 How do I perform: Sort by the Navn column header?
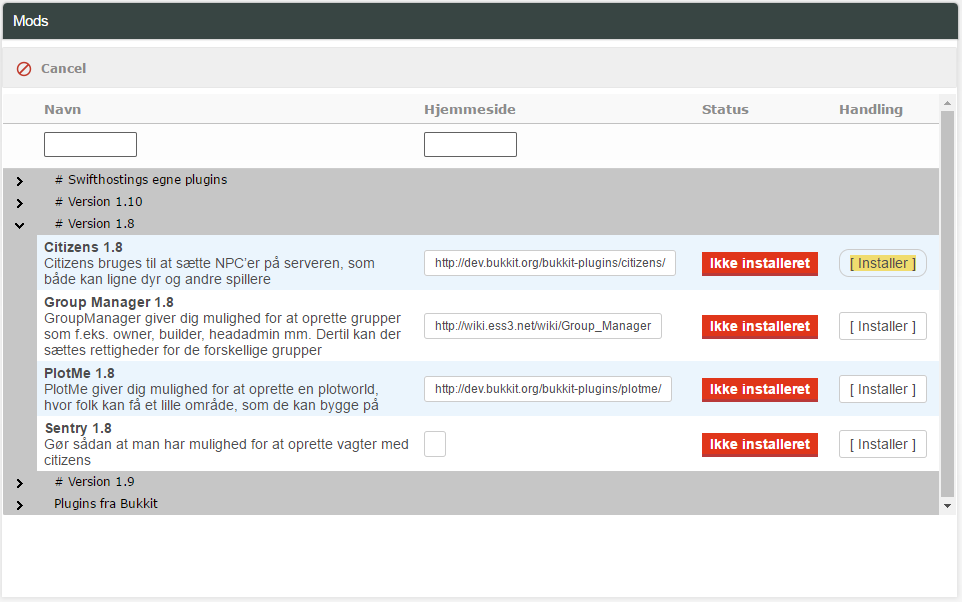[63, 110]
